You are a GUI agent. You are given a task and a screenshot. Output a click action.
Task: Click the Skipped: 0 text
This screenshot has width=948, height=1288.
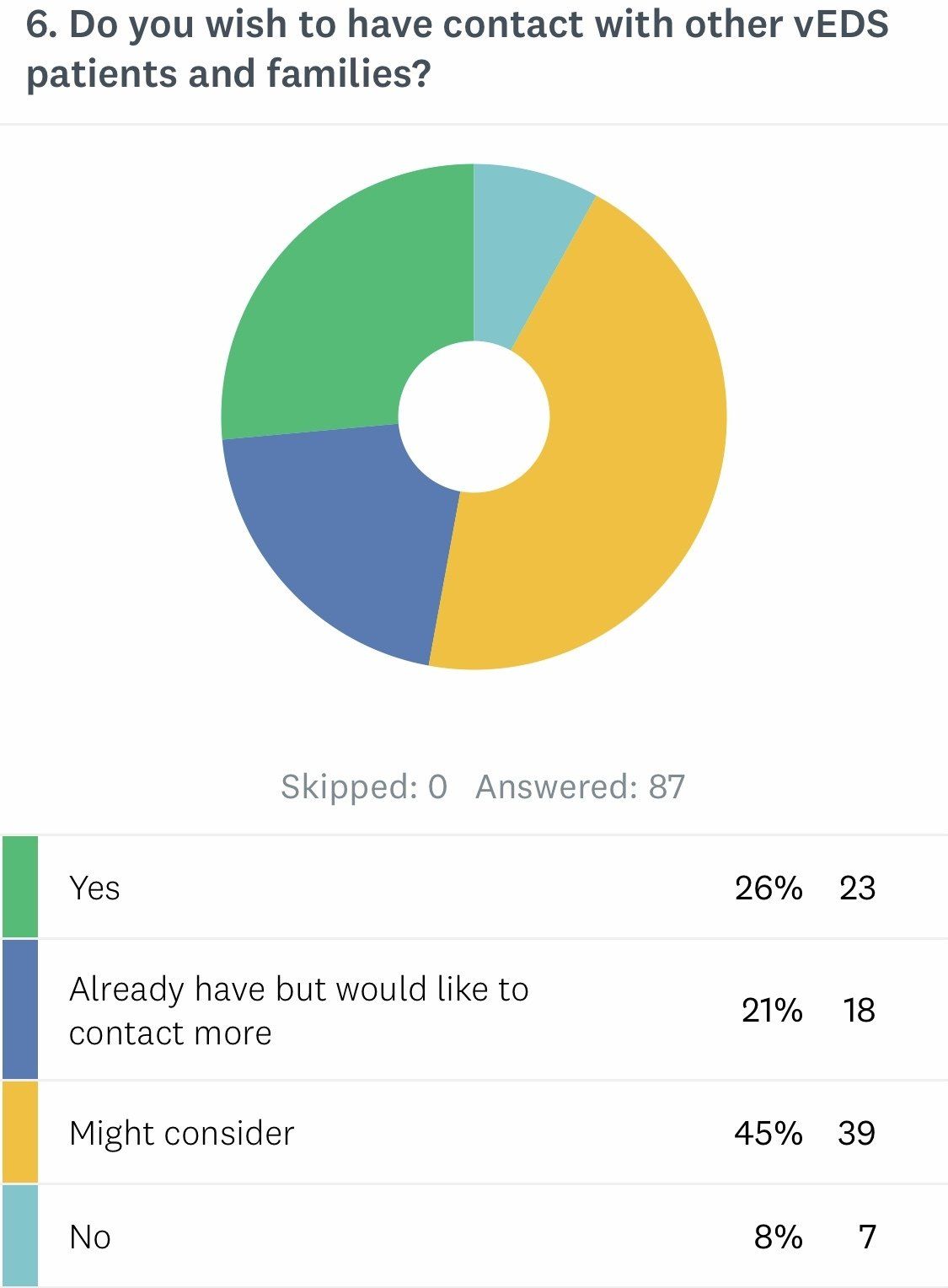click(363, 786)
